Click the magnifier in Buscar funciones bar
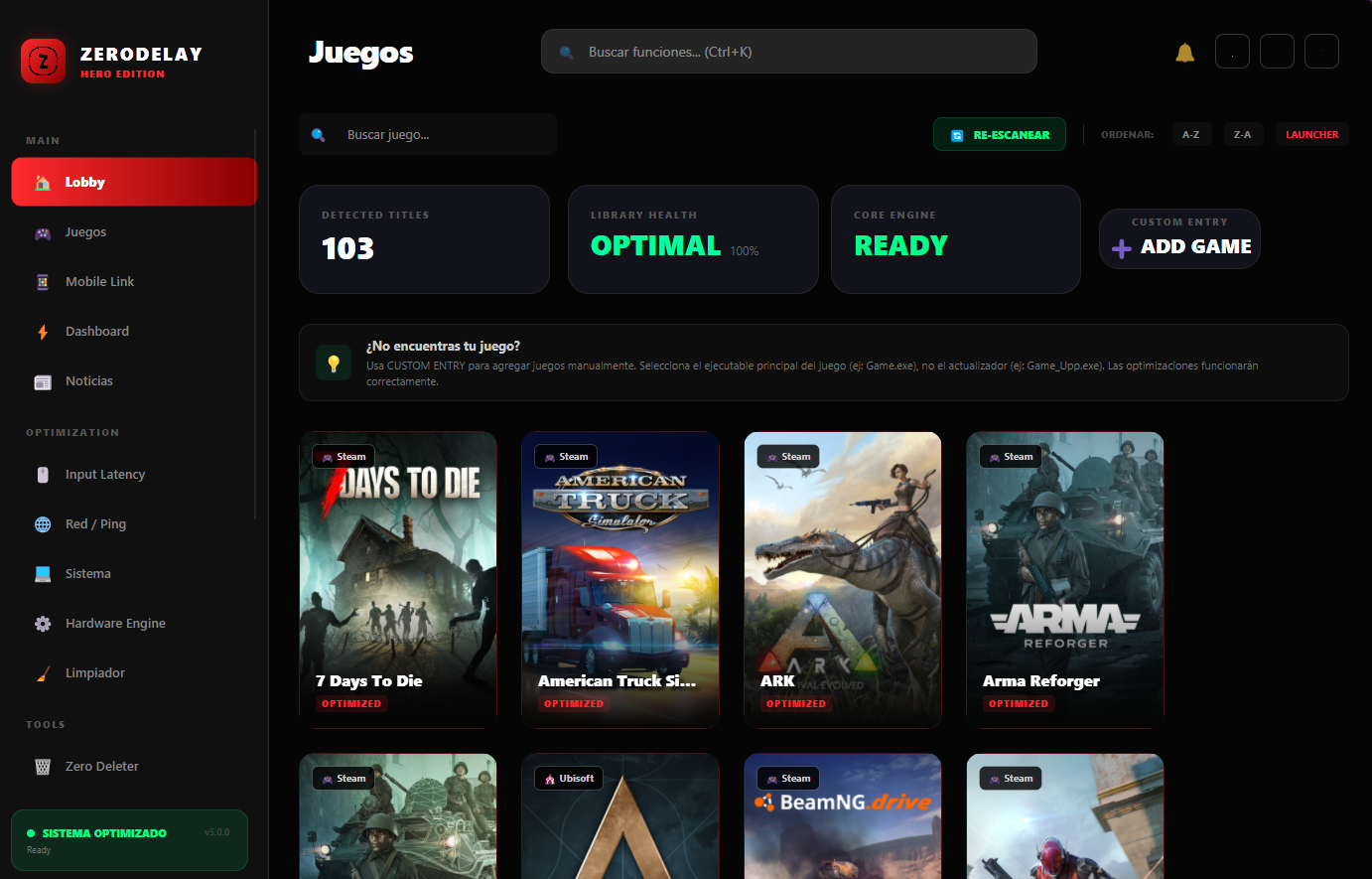The image size is (1372, 879). pyautogui.click(x=566, y=53)
